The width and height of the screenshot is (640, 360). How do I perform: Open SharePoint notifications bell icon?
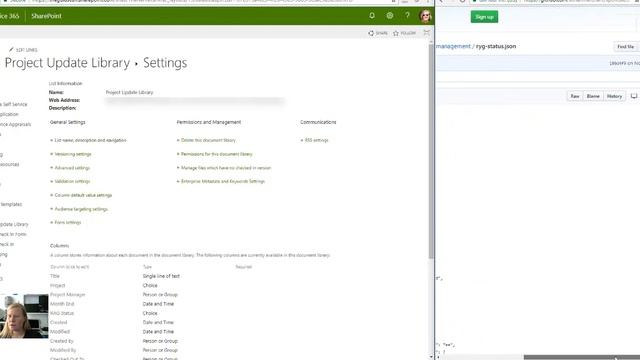pos(372,16)
